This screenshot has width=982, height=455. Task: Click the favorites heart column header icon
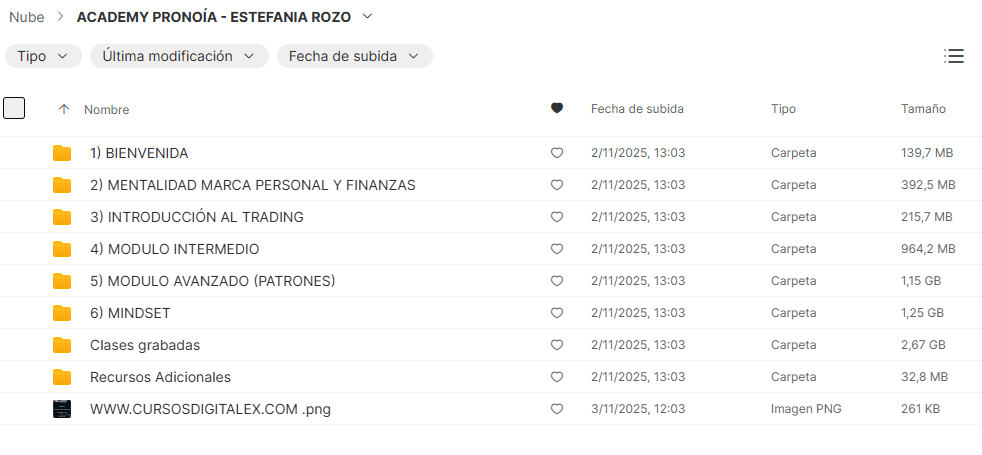click(557, 109)
